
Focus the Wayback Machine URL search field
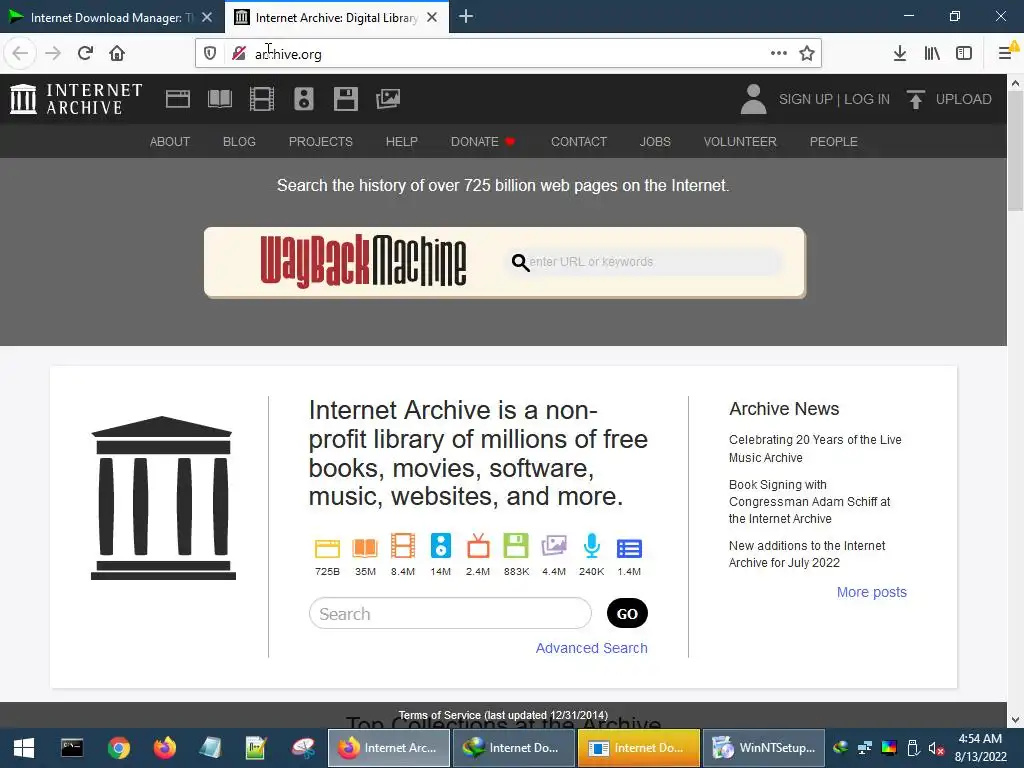point(645,262)
